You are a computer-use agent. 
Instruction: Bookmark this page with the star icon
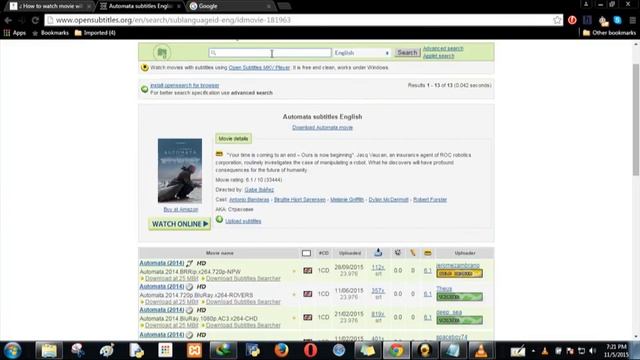pyautogui.click(x=557, y=20)
